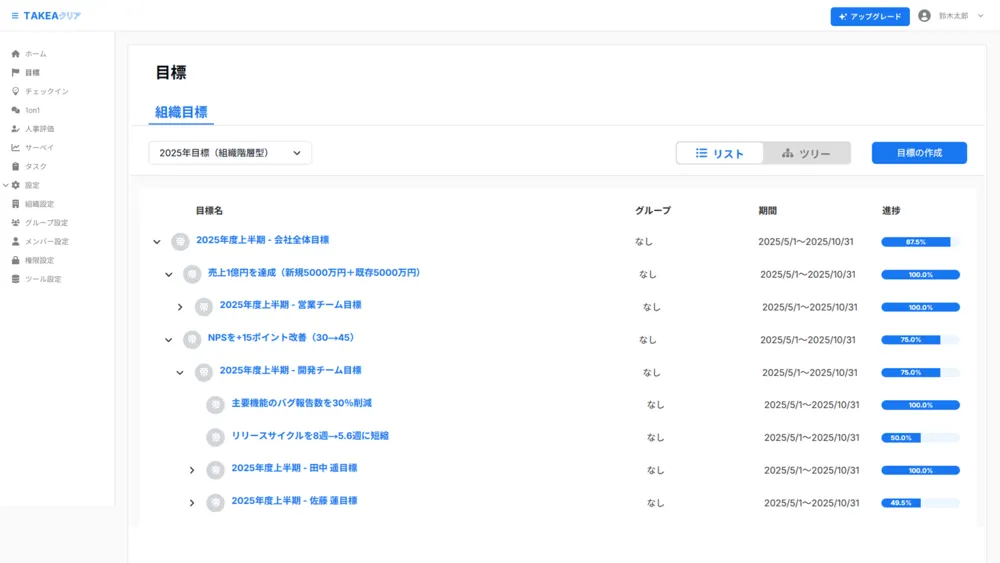Screen dimensions: 1000x563
Task: Open 1on1 via its chat icon
Action: point(15,110)
